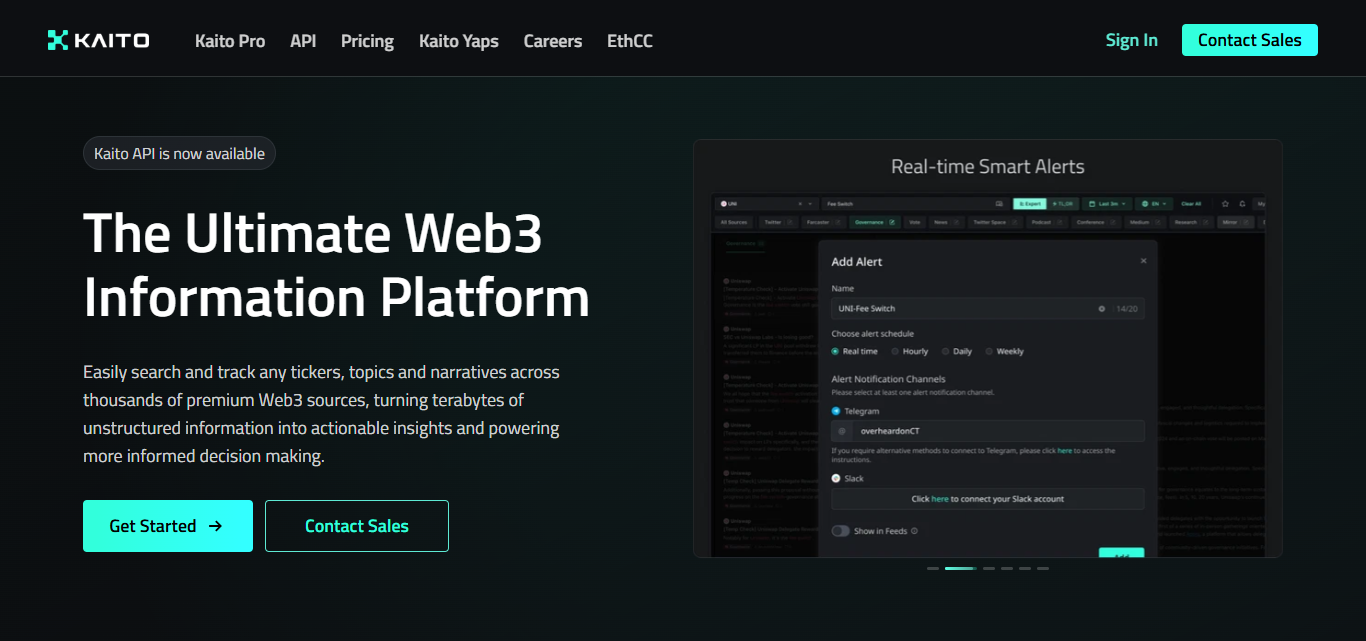This screenshot has height=641, width=1366.
Task: Click Clear All in preview toolbar
Action: pos(1191,204)
